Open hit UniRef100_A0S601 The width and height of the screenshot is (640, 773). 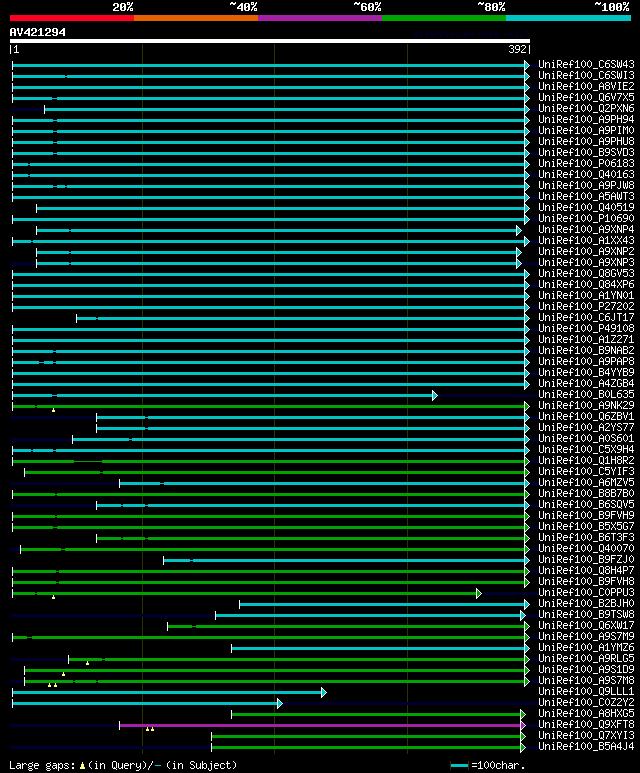pyautogui.click(x=586, y=439)
